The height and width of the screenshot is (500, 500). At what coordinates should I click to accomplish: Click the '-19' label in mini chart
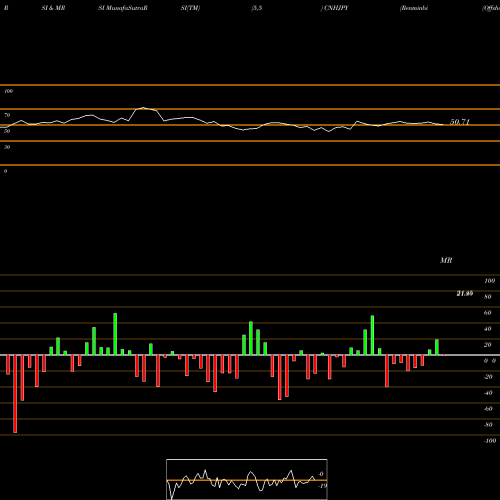pos(322,486)
